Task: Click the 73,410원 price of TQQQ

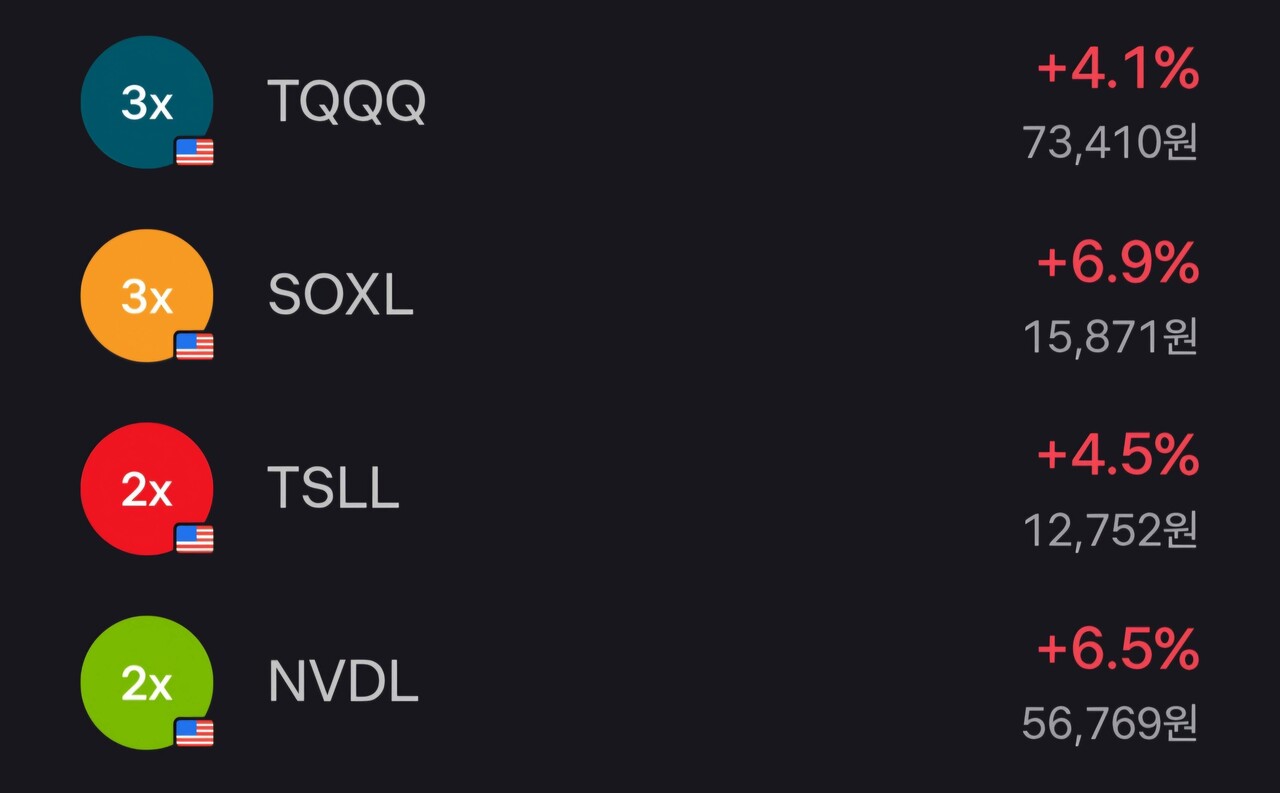Action: [x=1110, y=143]
